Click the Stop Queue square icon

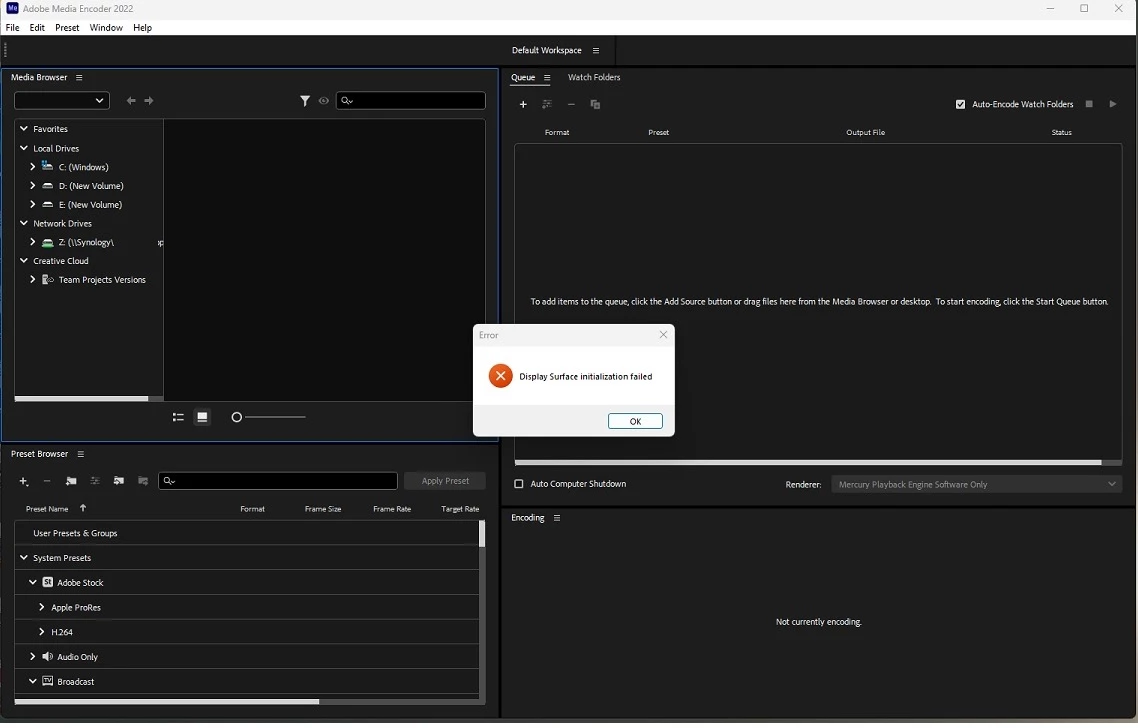[1089, 104]
